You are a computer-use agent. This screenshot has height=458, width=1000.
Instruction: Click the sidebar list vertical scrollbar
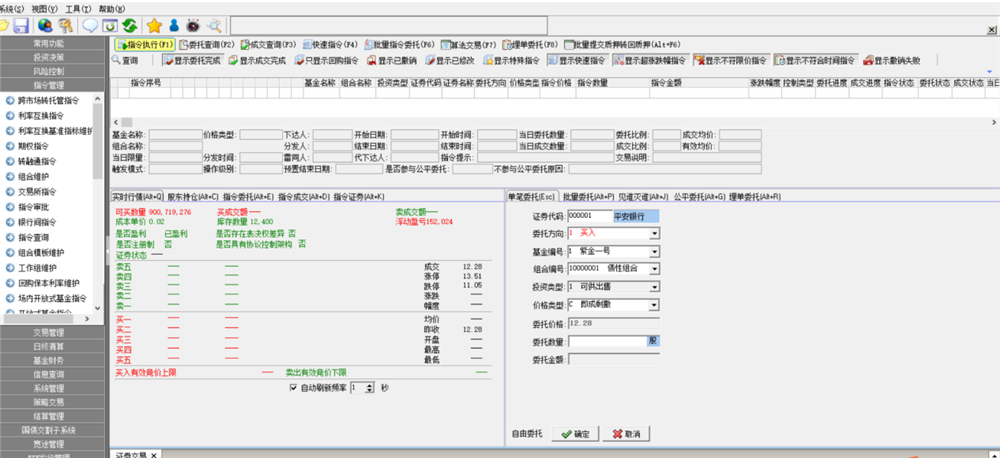(98, 203)
